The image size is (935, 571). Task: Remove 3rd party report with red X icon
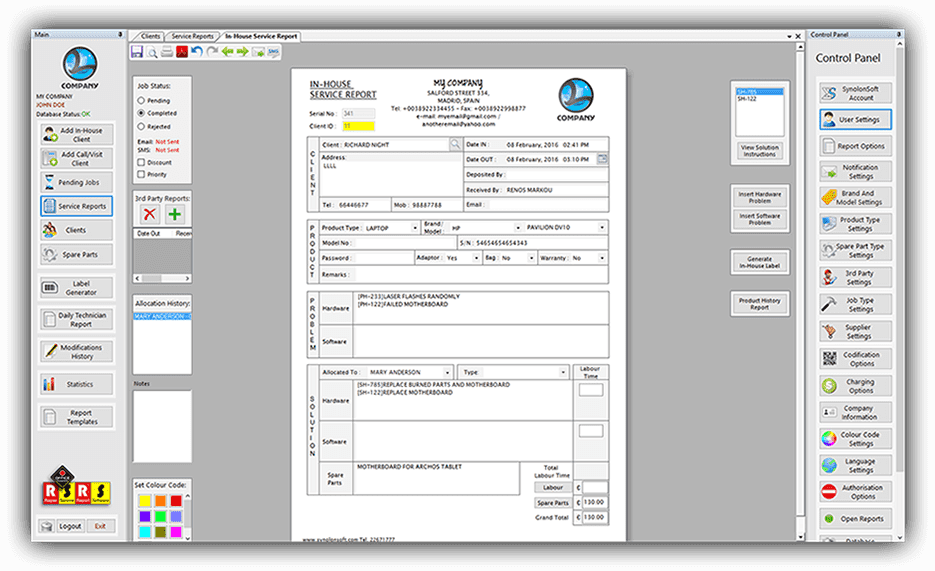[150, 214]
